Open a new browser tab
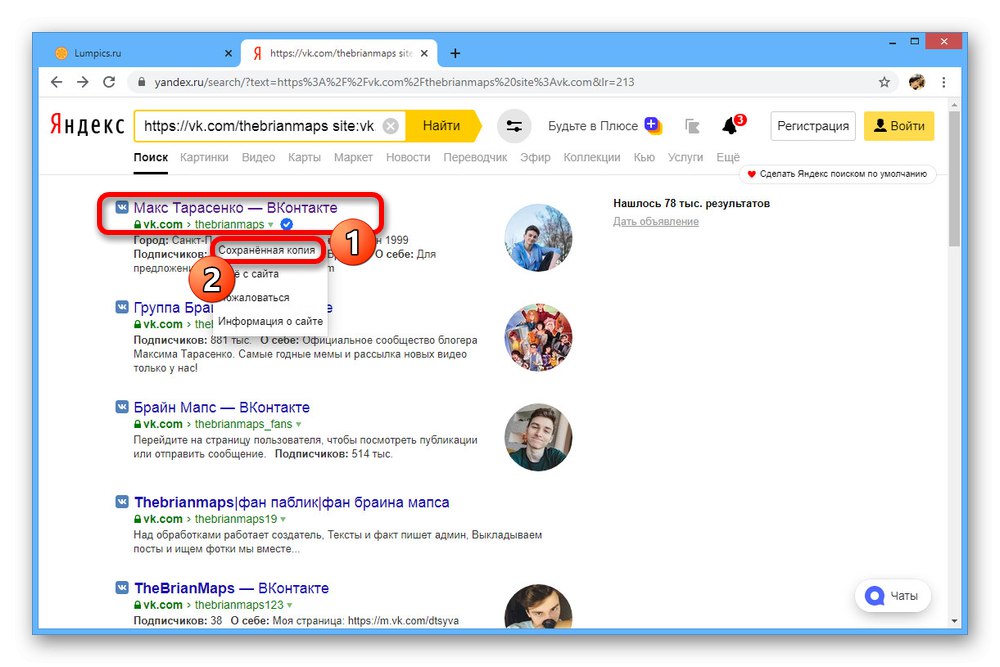 coord(455,54)
